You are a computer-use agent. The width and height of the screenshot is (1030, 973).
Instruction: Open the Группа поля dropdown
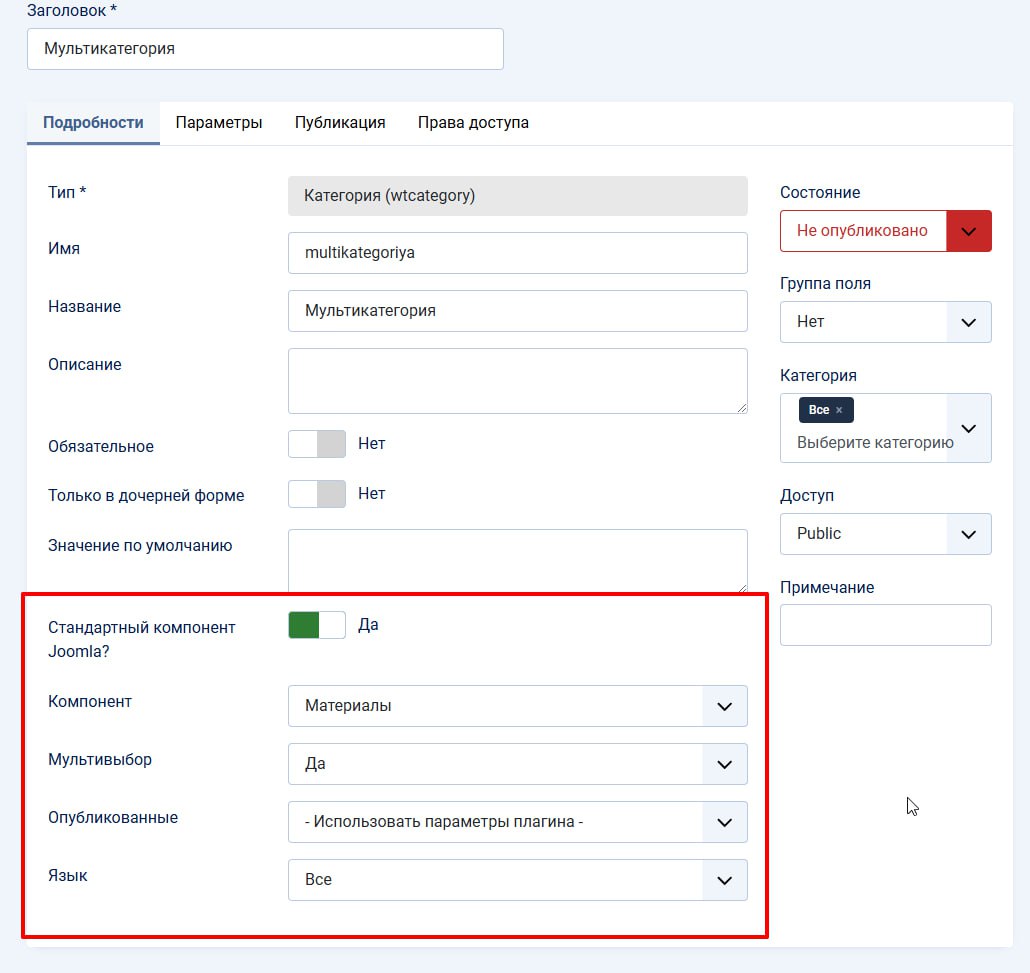click(x=885, y=322)
